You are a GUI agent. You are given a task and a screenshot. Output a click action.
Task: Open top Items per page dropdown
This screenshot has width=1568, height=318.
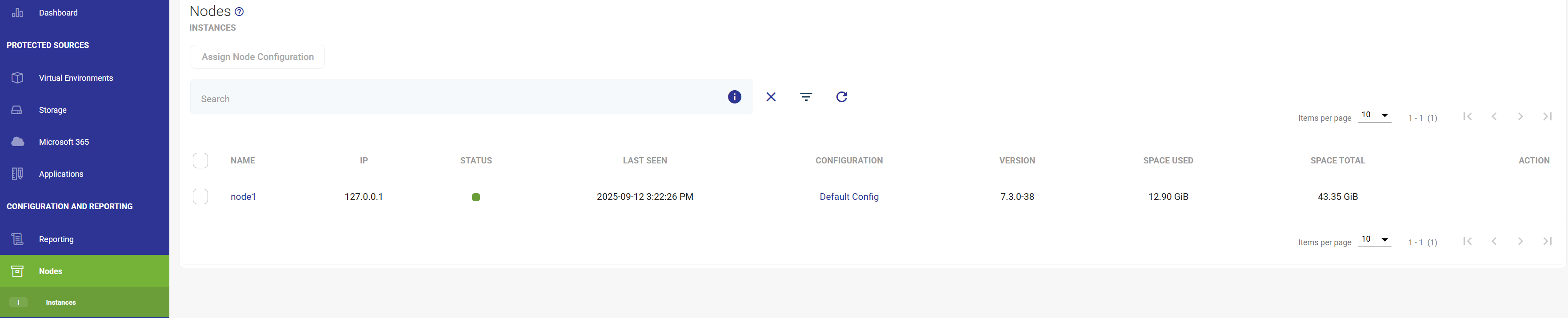1374,115
